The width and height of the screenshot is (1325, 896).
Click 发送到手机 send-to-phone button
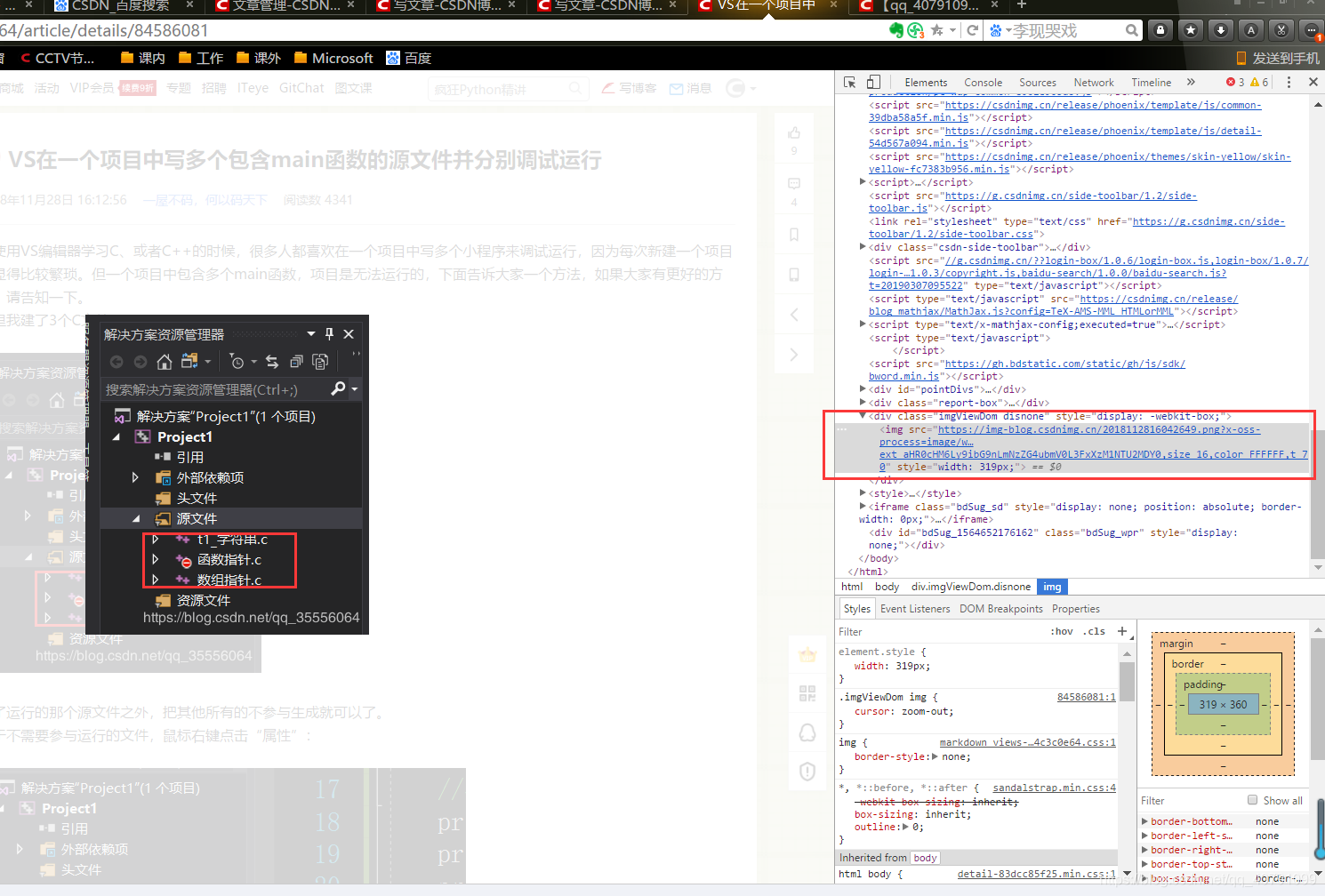point(1278,58)
